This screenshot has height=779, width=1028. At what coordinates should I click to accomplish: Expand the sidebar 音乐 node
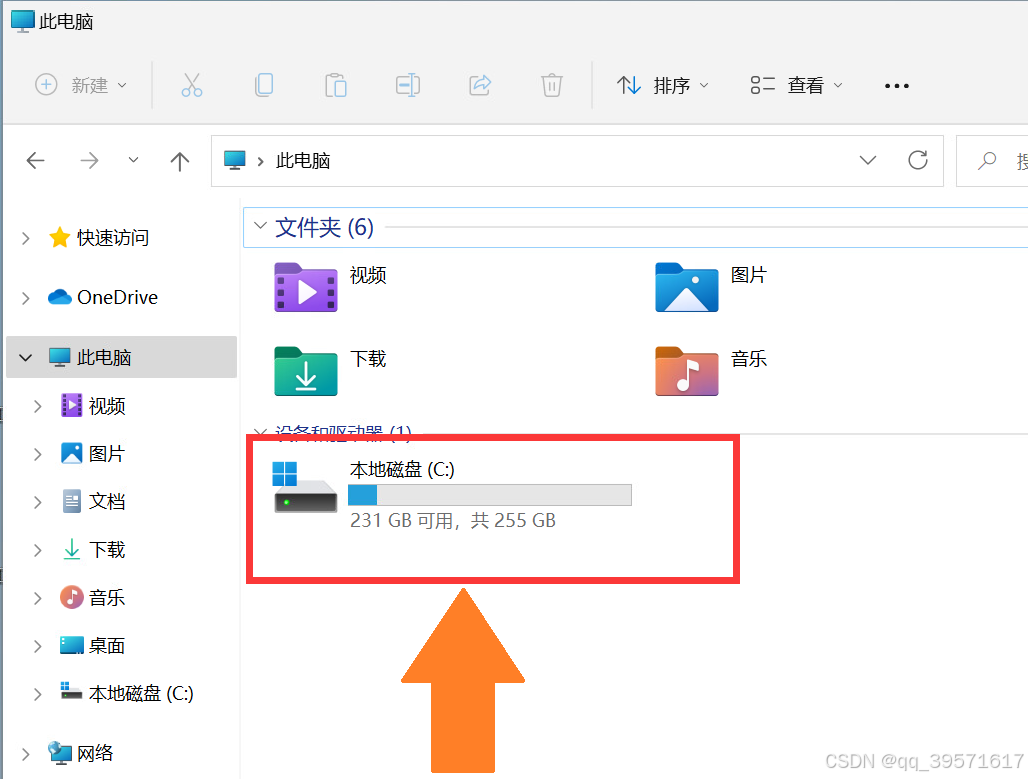click(x=37, y=598)
